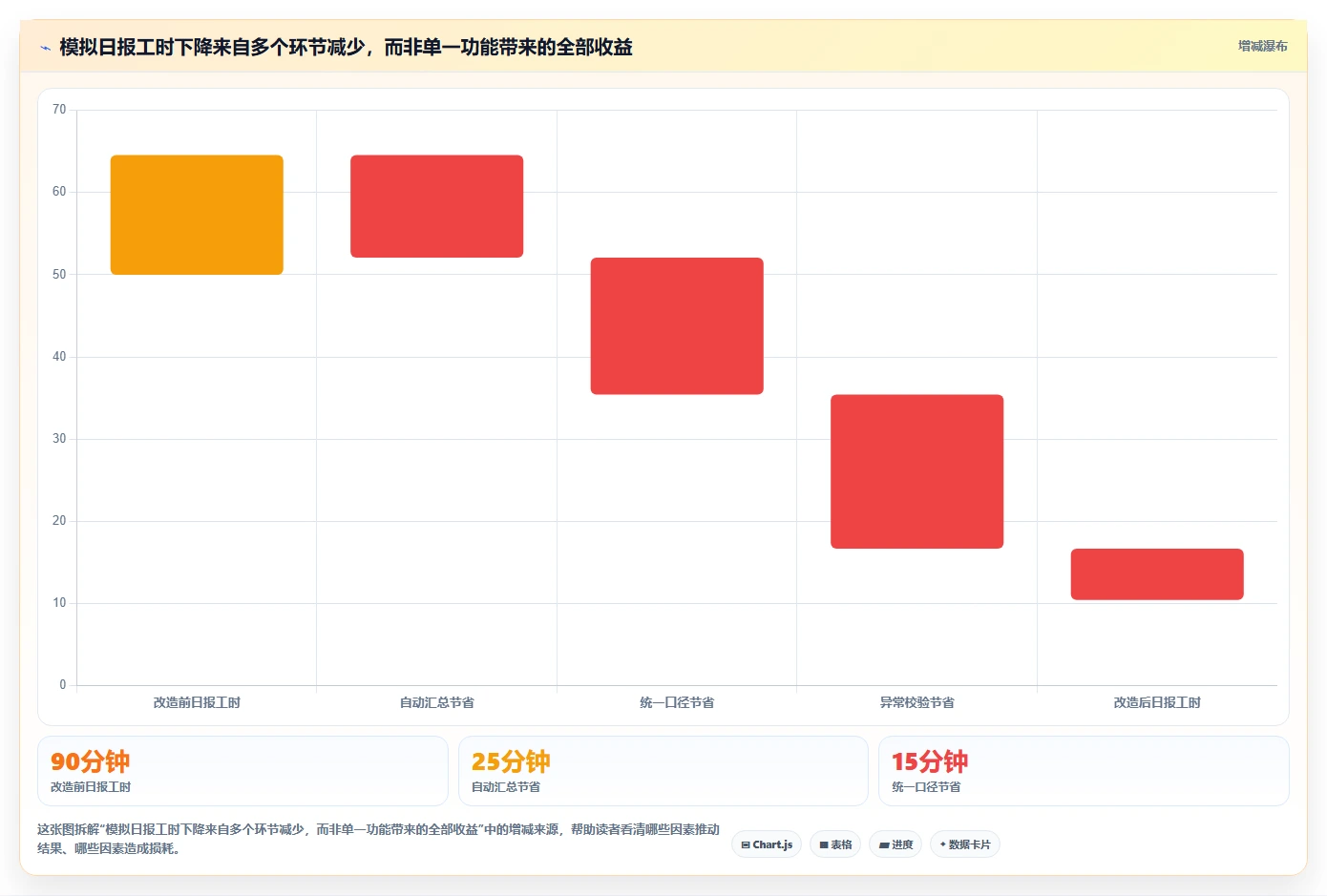The height and width of the screenshot is (896, 1327).
Task: Click the red 异常校验节省 bar
Action: coord(916,471)
